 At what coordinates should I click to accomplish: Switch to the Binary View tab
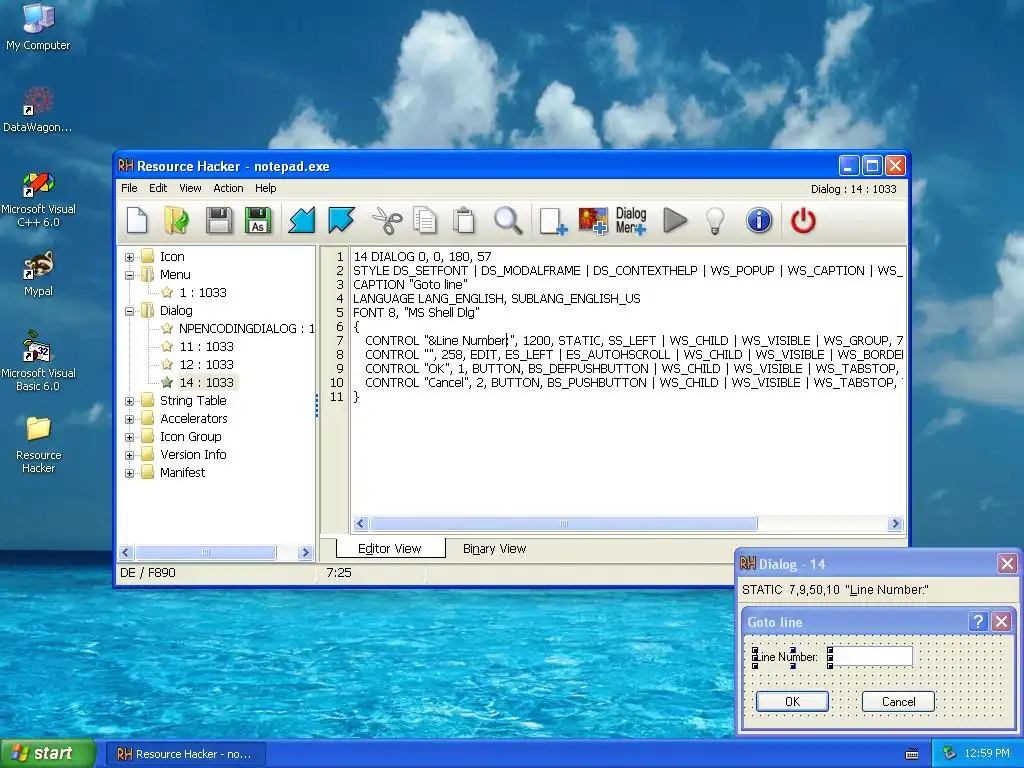point(494,549)
